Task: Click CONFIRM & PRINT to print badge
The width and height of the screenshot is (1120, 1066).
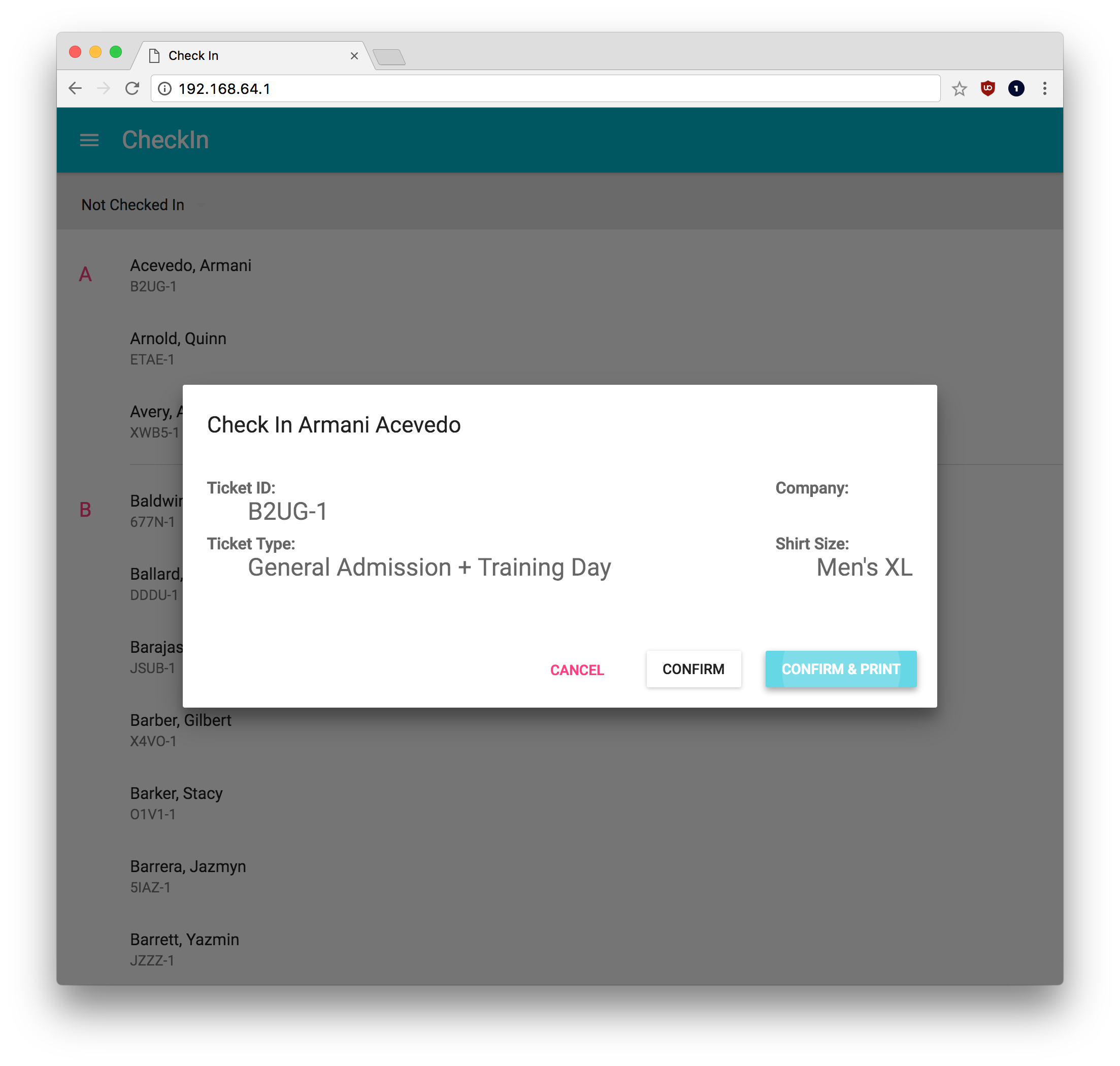Action: click(x=841, y=668)
